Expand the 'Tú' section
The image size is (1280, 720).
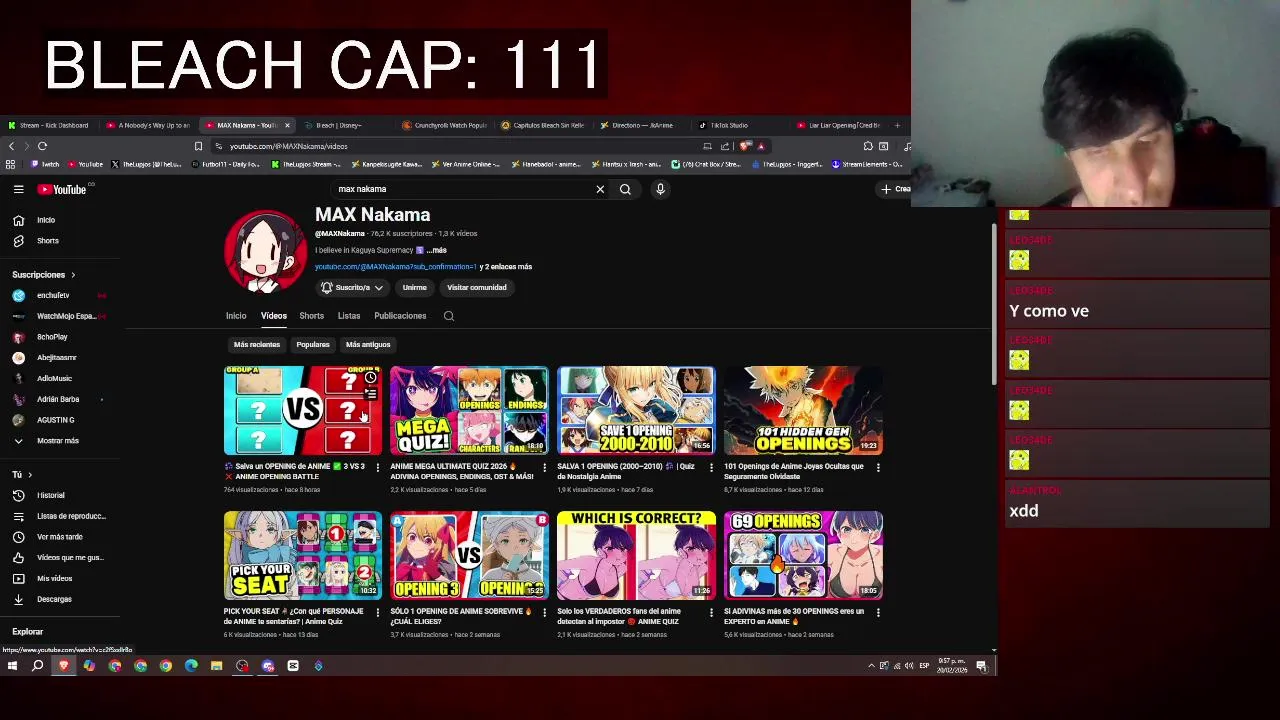(x=22, y=475)
